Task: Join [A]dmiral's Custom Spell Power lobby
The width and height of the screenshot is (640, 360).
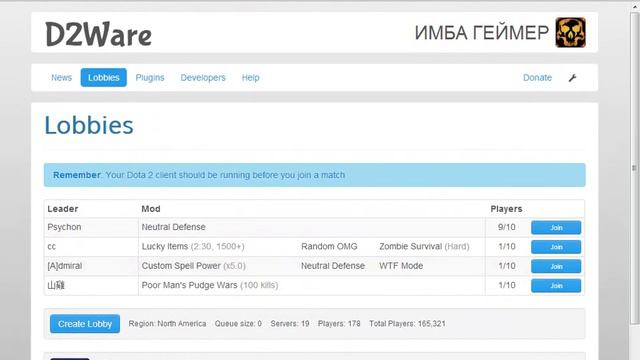Action: 556,266
